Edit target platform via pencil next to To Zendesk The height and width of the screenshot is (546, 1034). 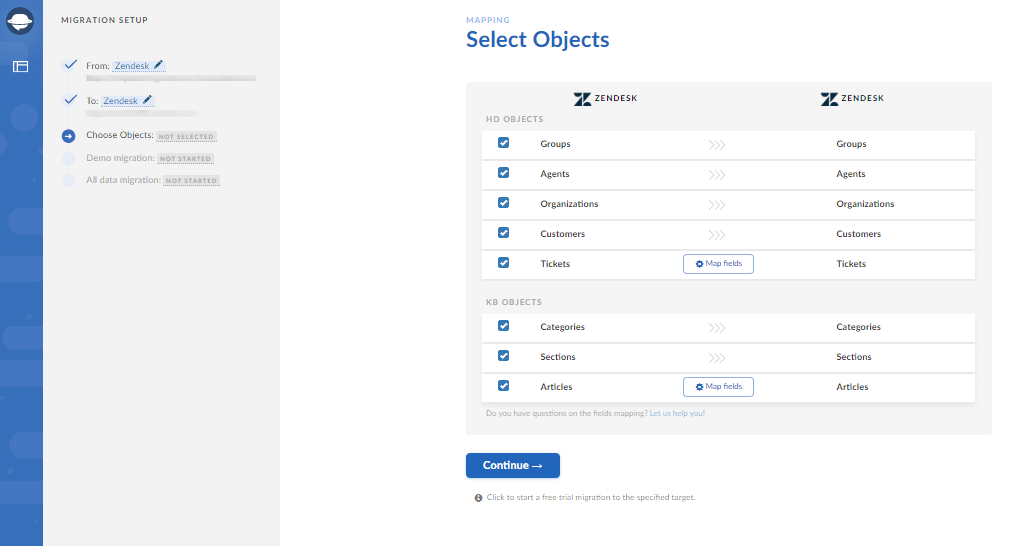coord(148,100)
